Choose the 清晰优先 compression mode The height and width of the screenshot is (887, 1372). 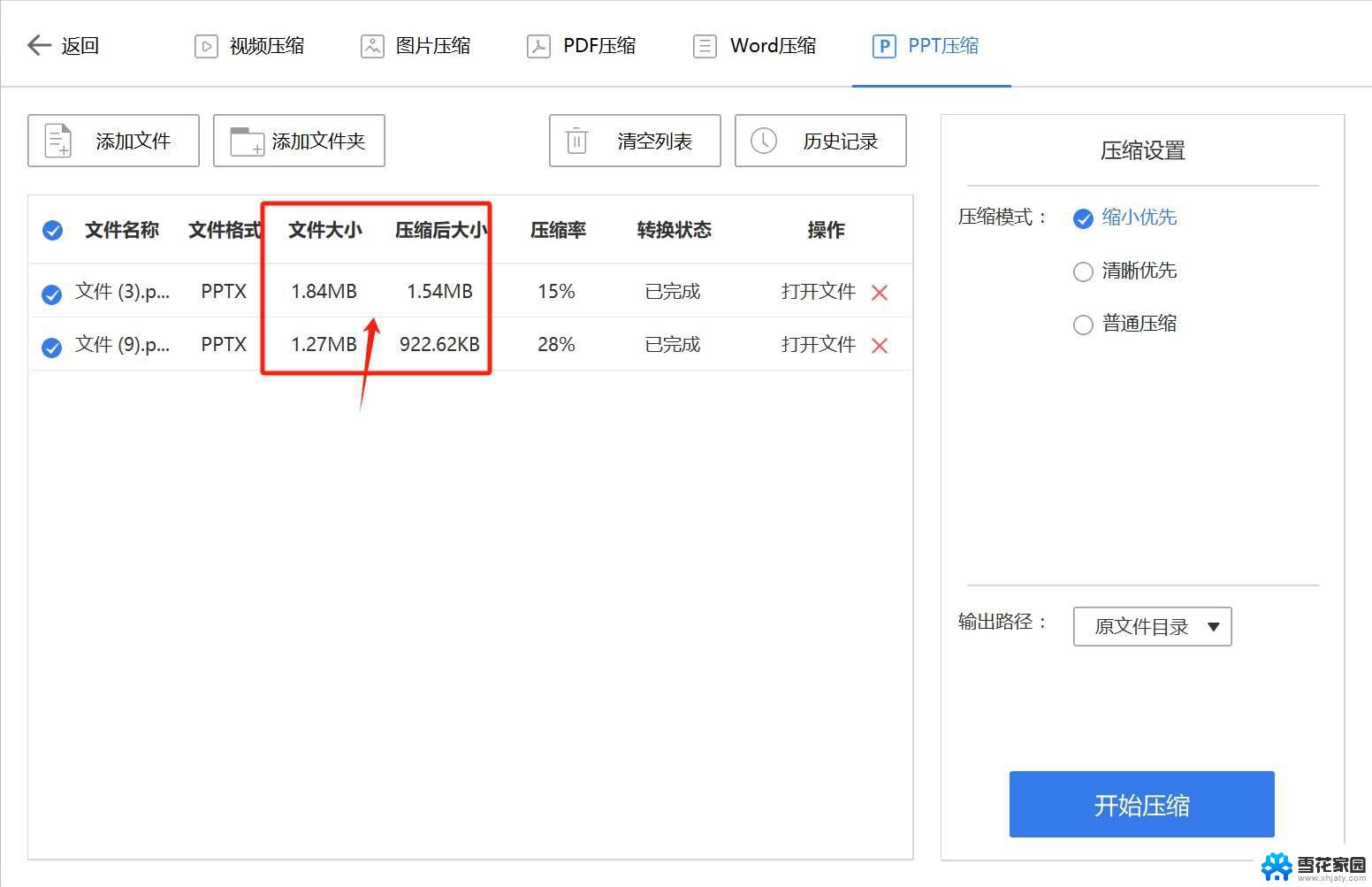click(x=1124, y=271)
